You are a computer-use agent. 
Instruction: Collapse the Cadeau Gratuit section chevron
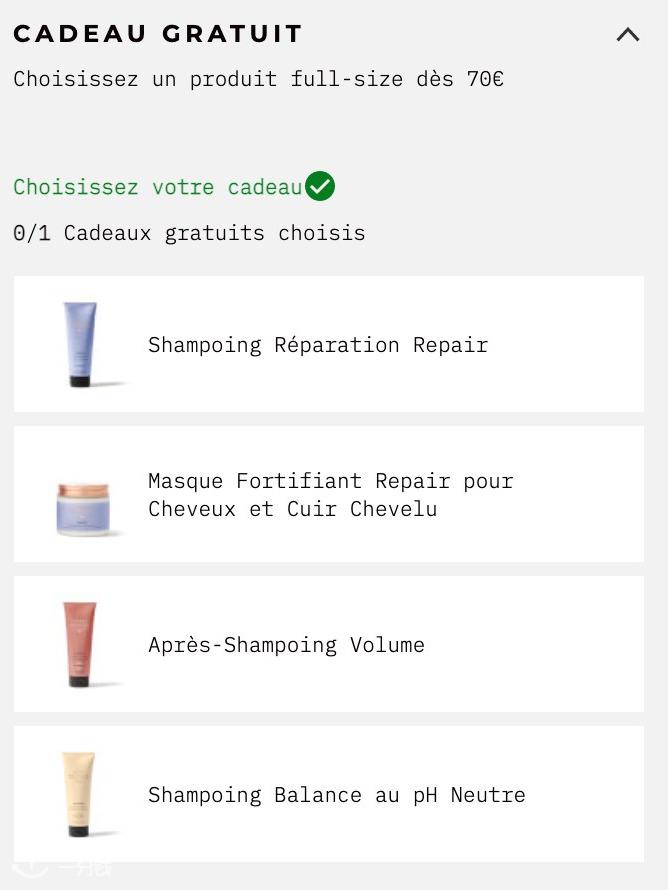click(628, 35)
